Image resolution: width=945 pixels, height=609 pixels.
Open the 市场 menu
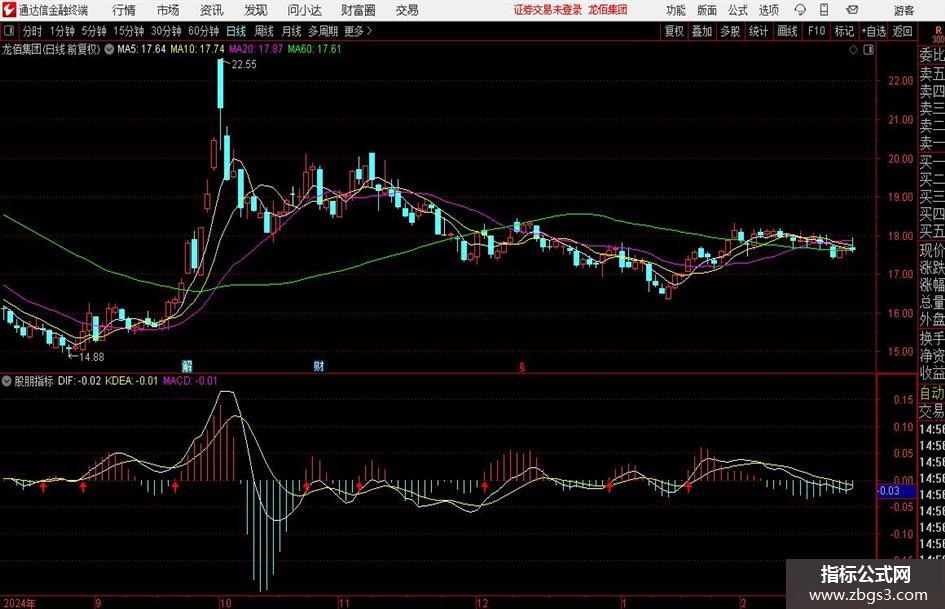(x=168, y=10)
